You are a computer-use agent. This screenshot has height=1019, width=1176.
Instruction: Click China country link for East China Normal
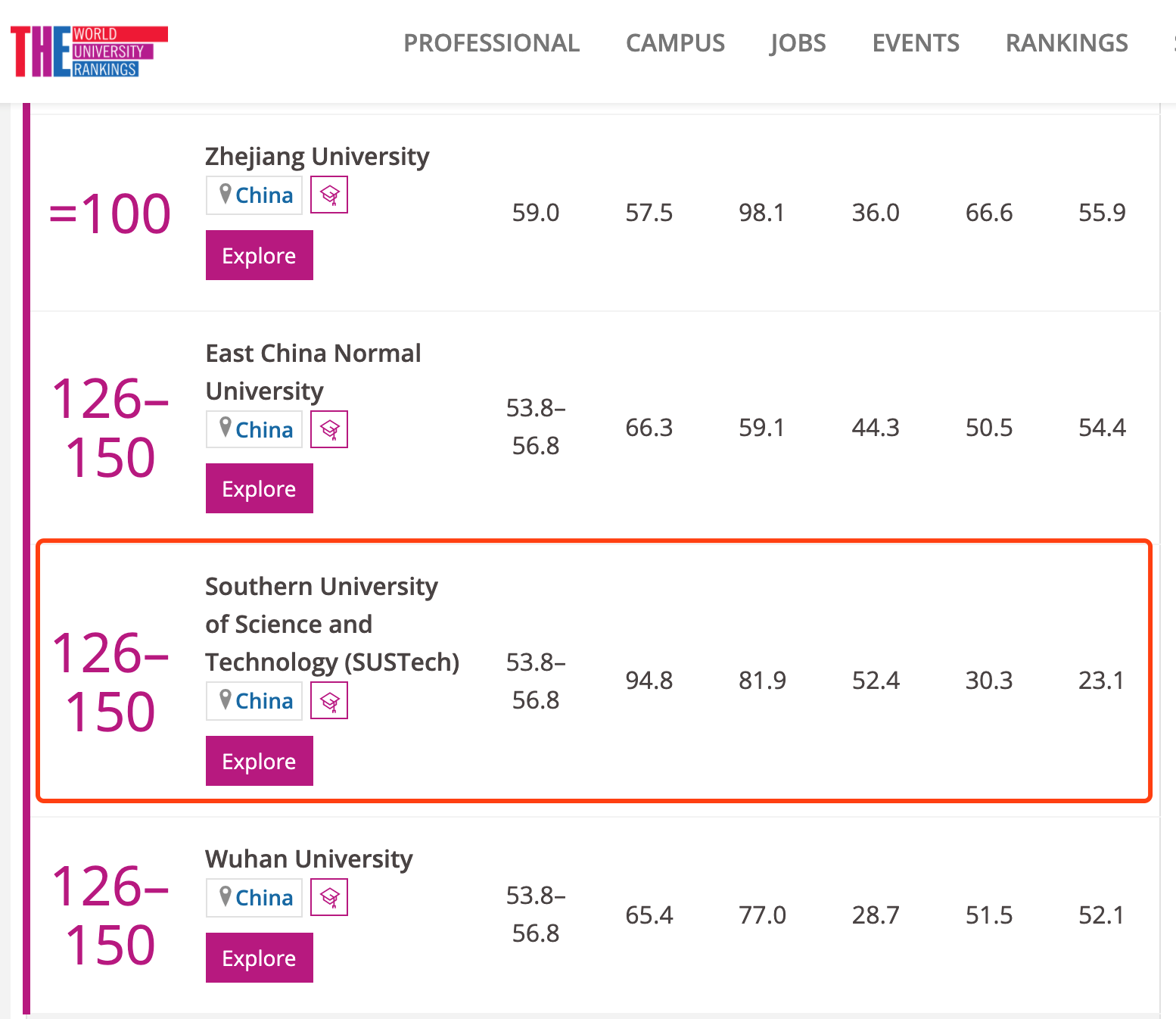point(264,430)
